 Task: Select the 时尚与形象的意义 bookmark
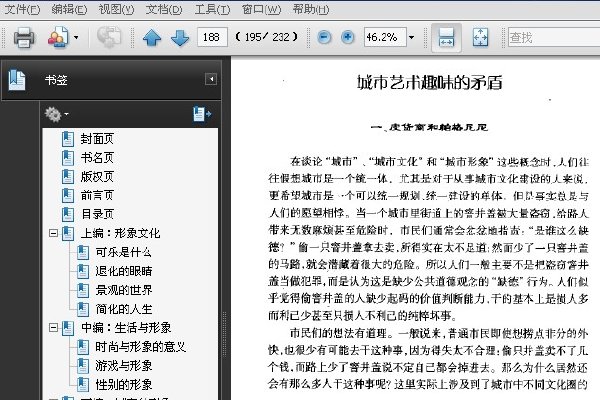pyautogui.click(x=140, y=347)
